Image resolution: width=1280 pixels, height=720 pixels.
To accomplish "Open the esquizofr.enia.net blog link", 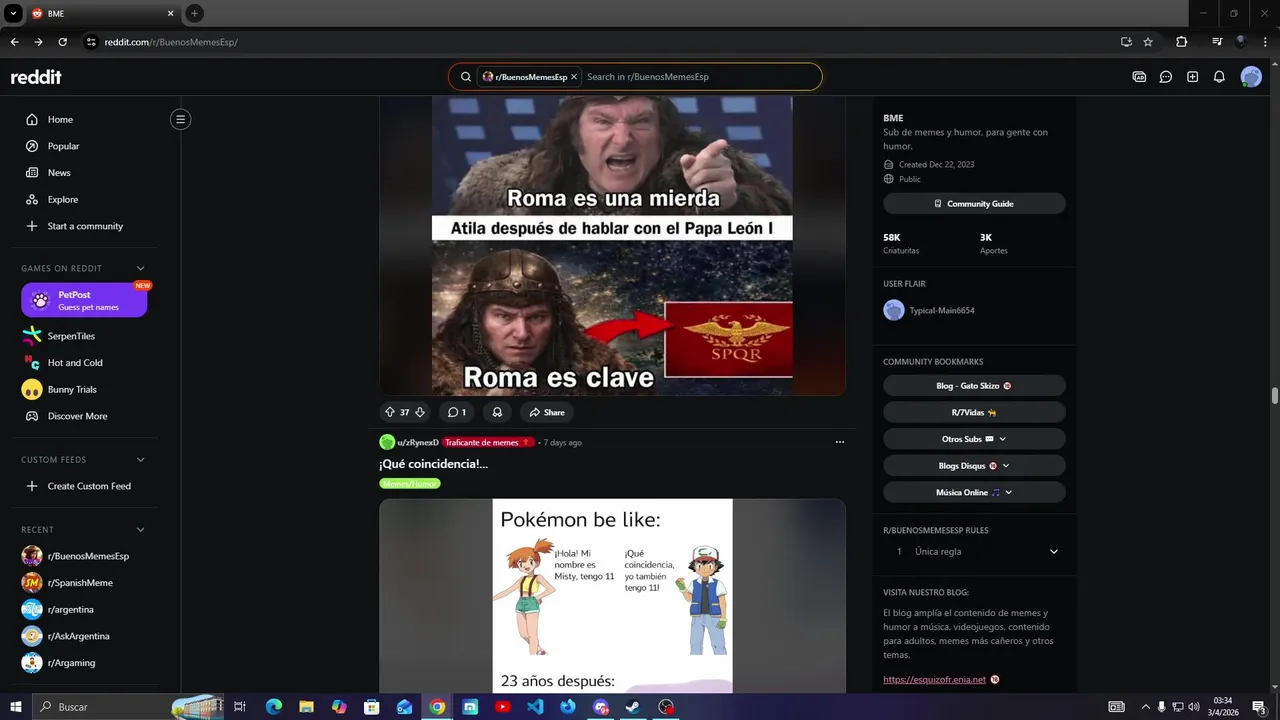I will 934,680.
